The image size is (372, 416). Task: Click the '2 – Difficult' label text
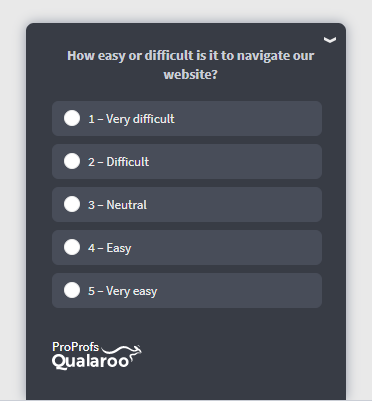coord(119,162)
